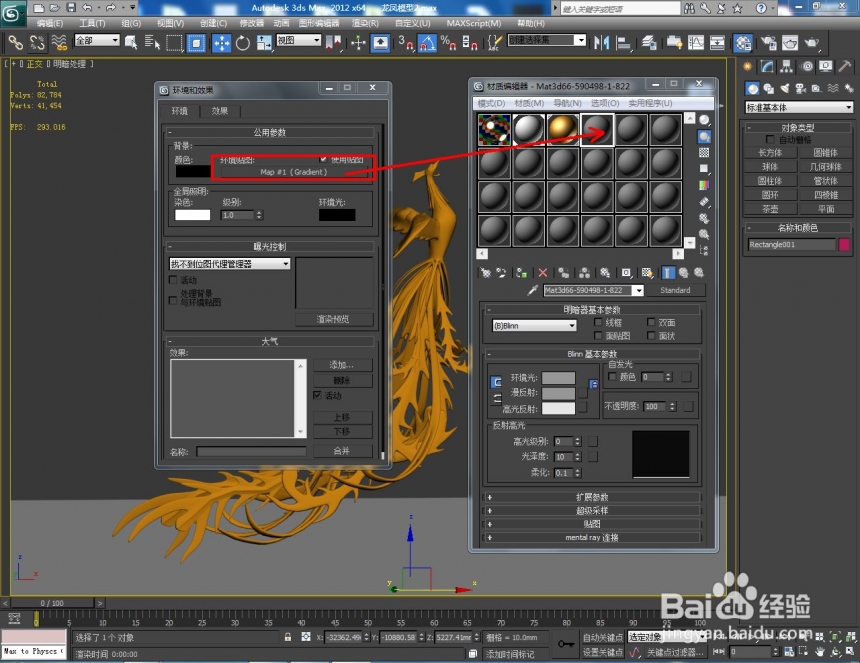
Task: Open Rectangle001 object color swatch
Action: coord(844,245)
